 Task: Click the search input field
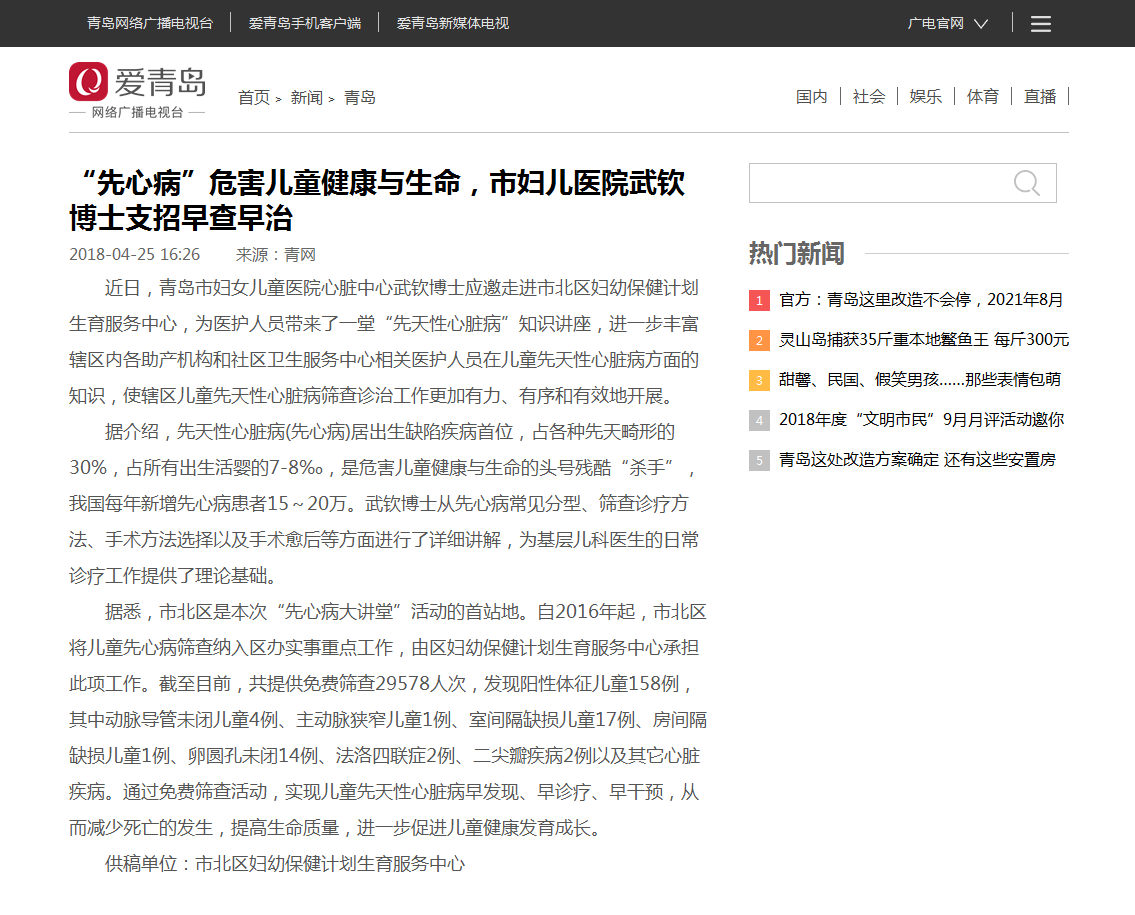tap(878, 183)
